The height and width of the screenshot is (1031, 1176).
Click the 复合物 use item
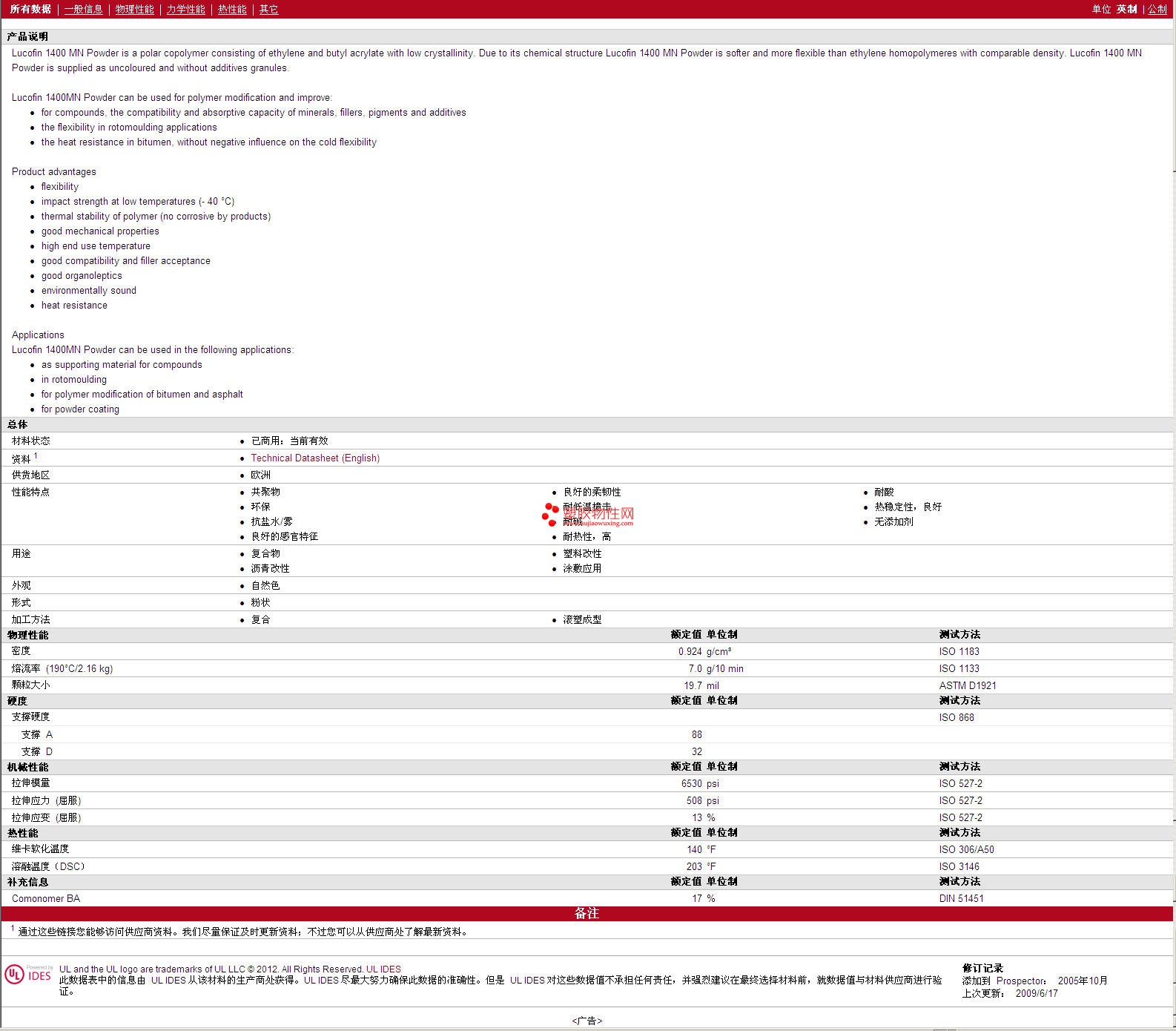pos(265,553)
